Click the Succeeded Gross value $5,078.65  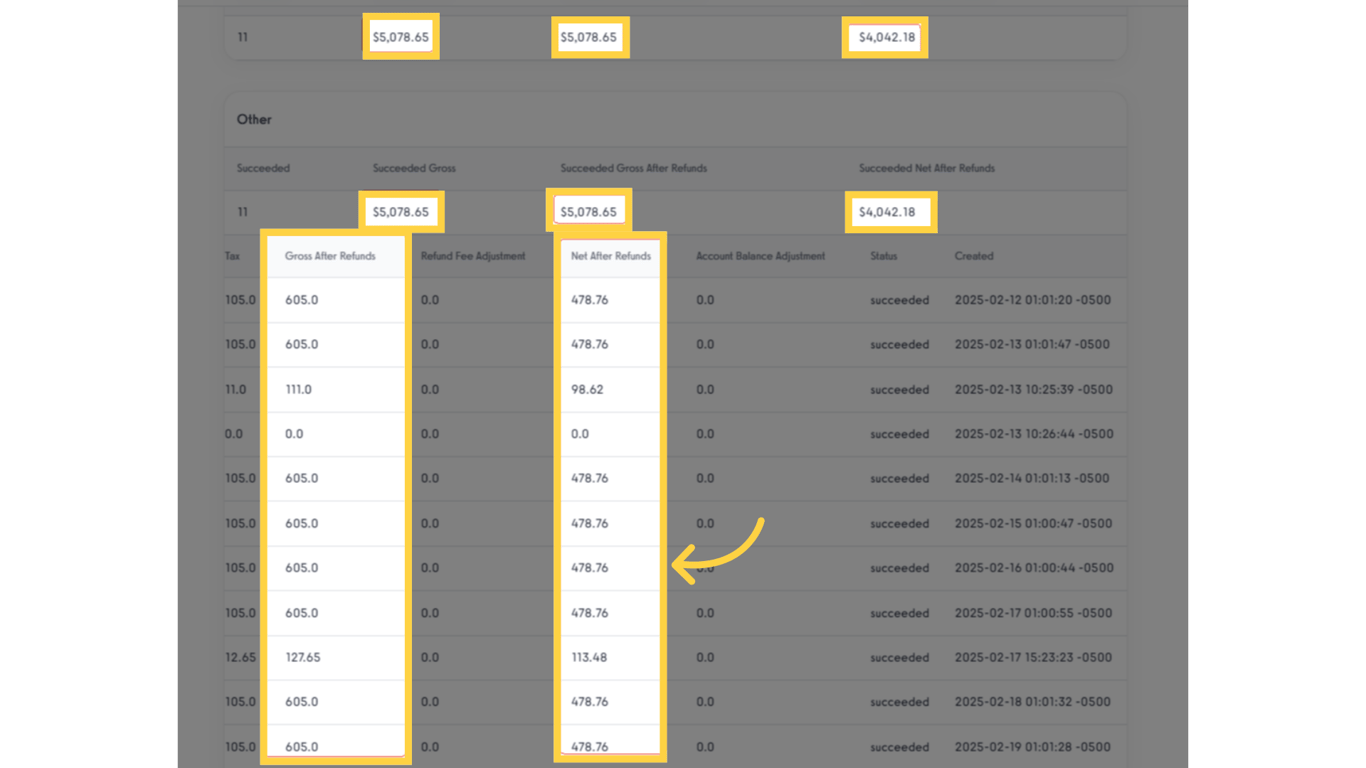tap(400, 211)
